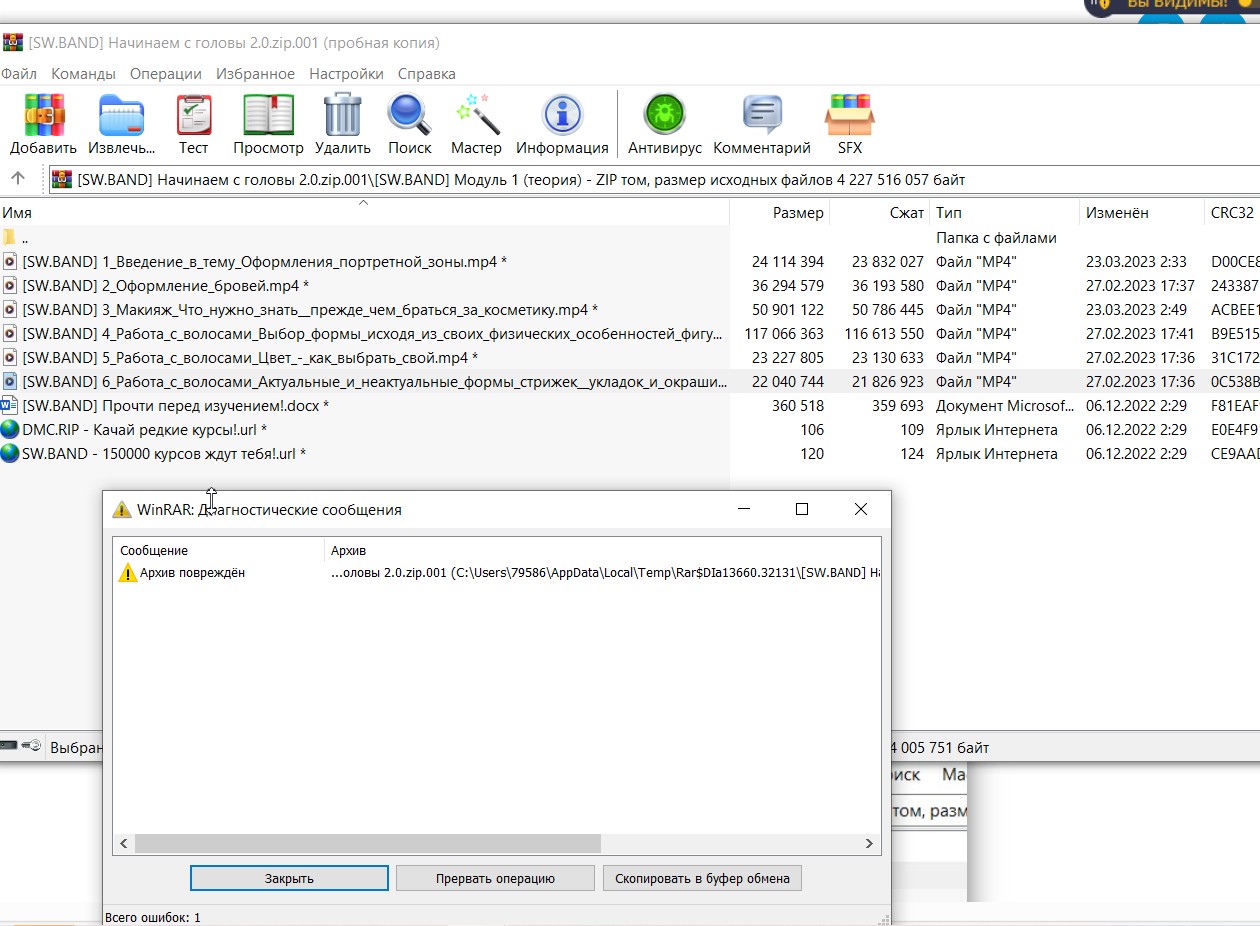Show archive Информация icon
Image resolution: width=1260 pixels, height=926 pixels.
coord(562,116)
